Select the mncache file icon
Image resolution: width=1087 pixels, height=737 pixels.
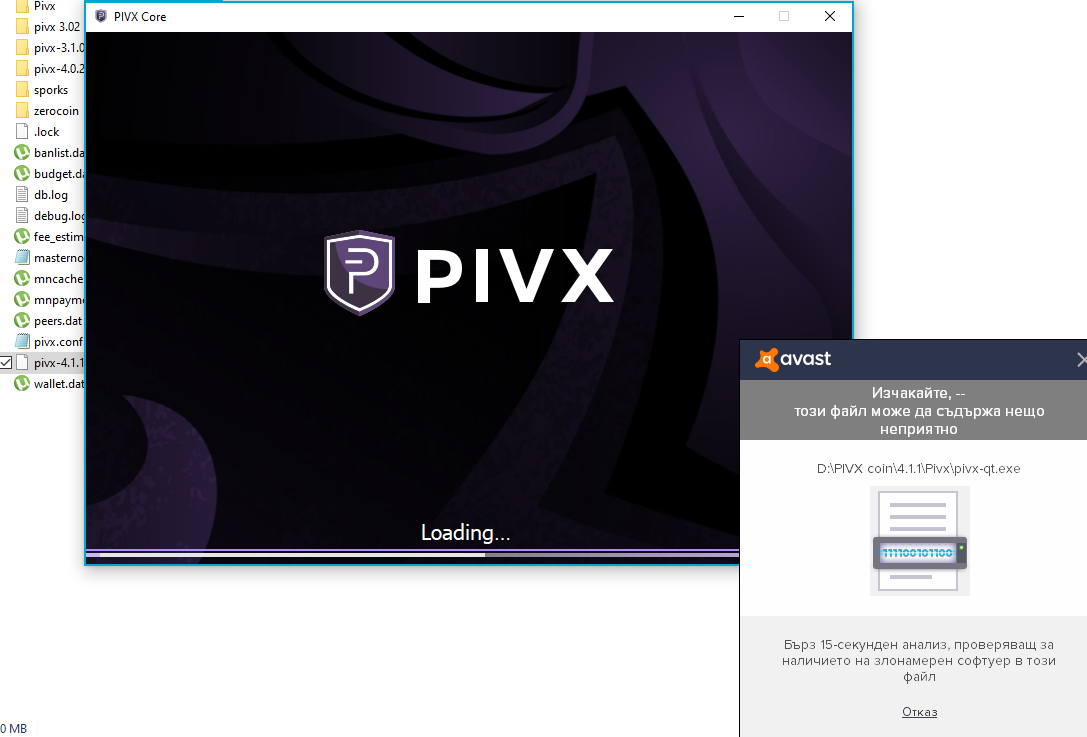(22, 279)
